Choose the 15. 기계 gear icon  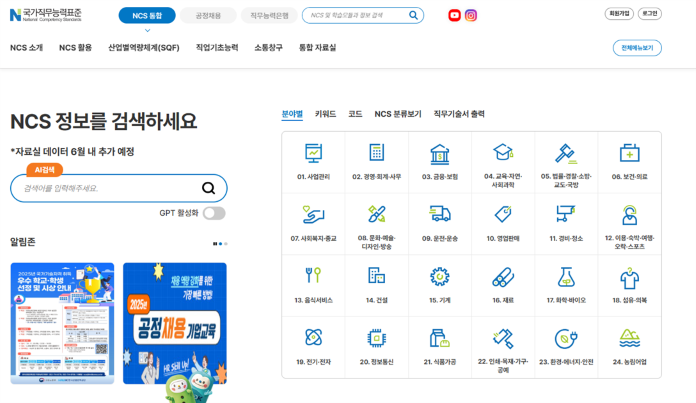(439, 276)
